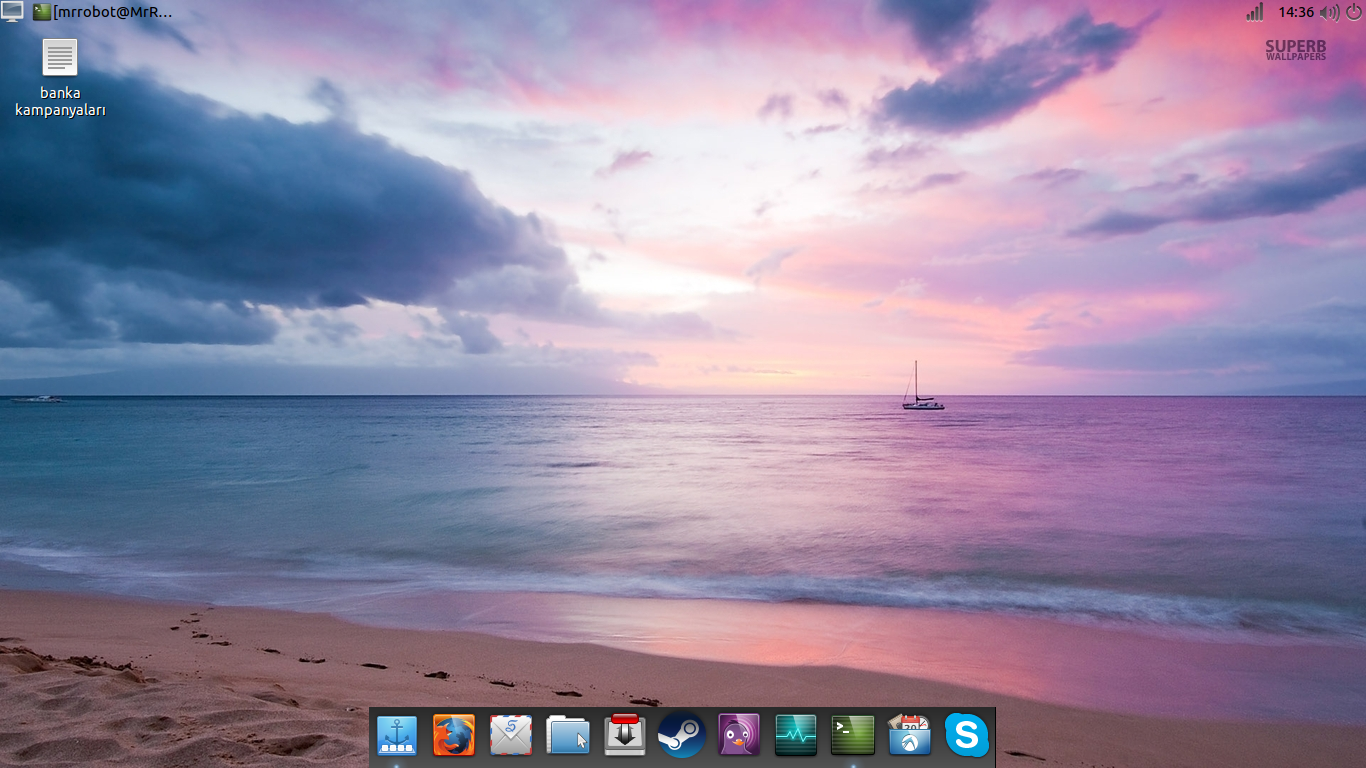Image resolution: width=1366 pixels, height=768 pixels.
Task: Open the volume speaker indicator
Action: (1329, 12)
